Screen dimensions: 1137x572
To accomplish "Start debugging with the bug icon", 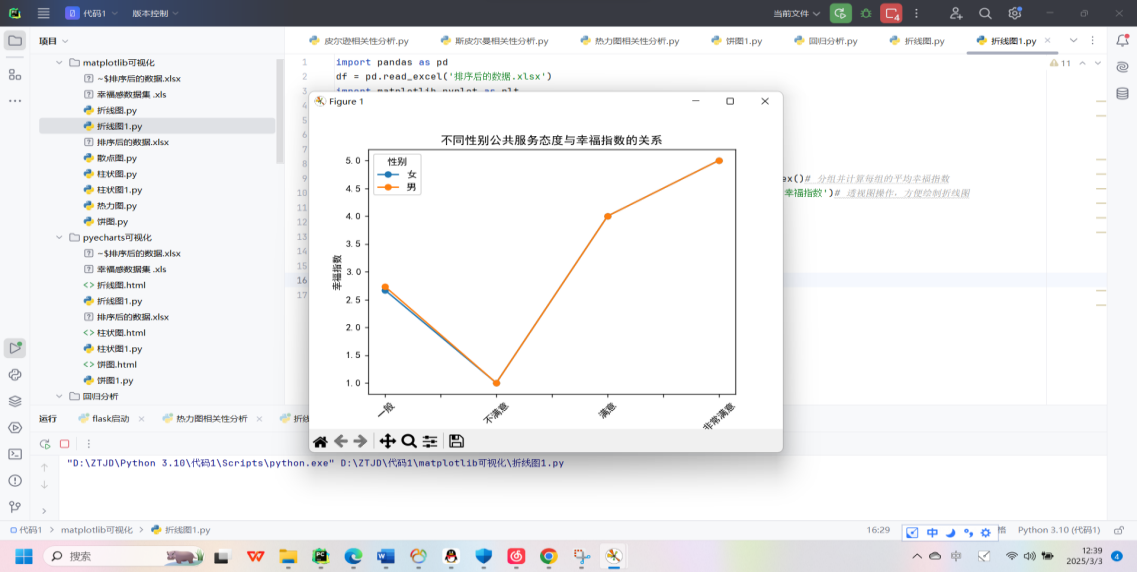I will coord(866,13).
